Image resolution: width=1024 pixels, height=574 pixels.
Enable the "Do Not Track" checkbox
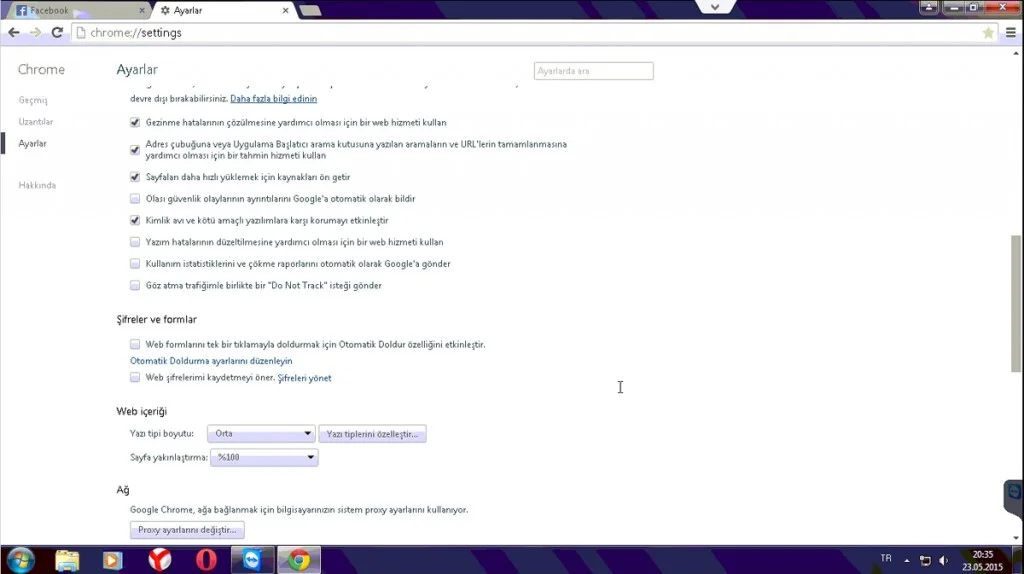click(x=135, y=286)
